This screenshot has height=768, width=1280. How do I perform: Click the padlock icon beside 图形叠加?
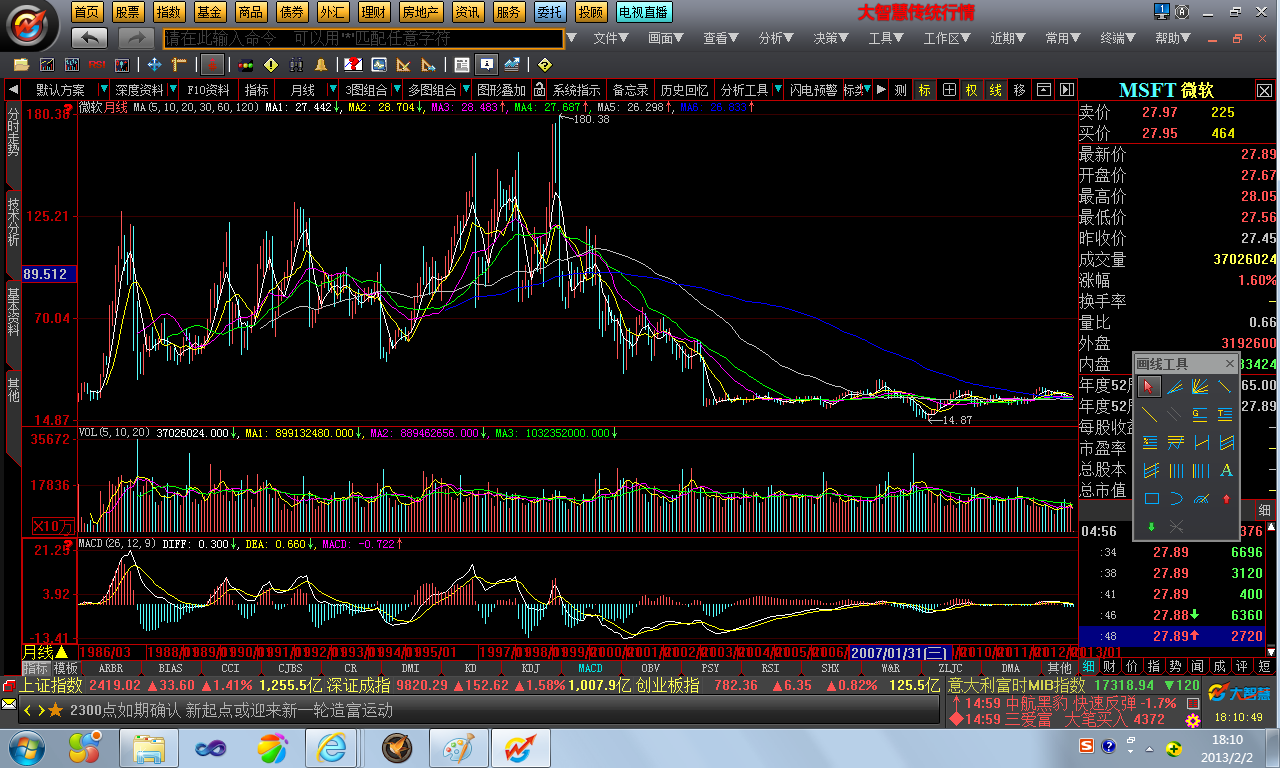539,90
